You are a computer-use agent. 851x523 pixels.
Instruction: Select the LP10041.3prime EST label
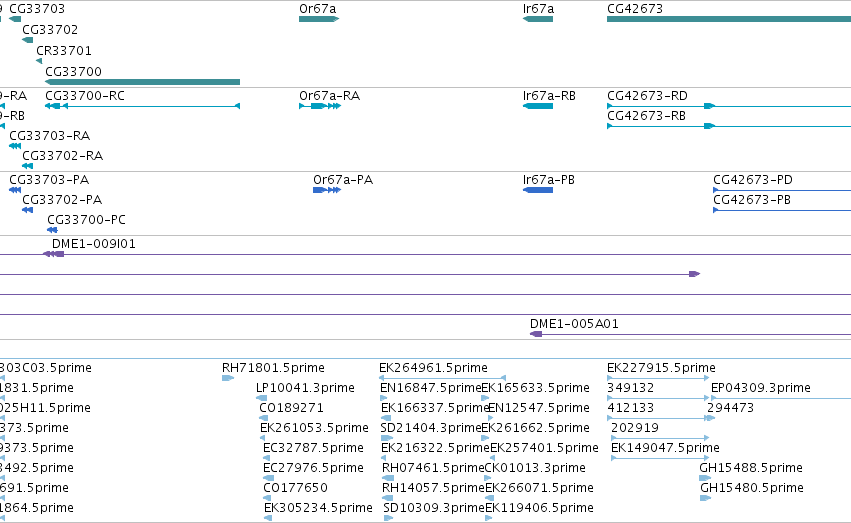pyautogui.click(x=305, y=388)
